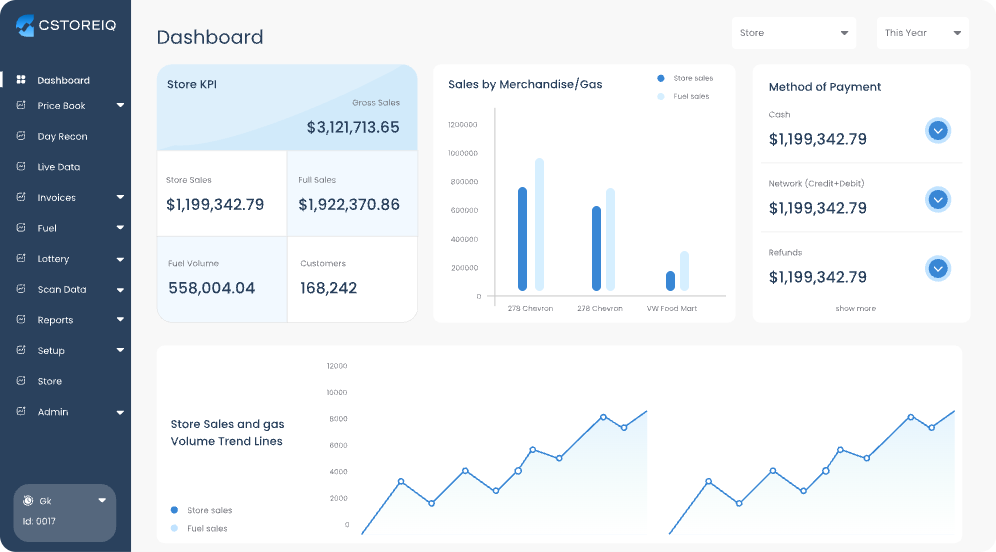Click the Store sidebar icon
The height and width of the screenshot is (552, 996).
coord(21,380)
